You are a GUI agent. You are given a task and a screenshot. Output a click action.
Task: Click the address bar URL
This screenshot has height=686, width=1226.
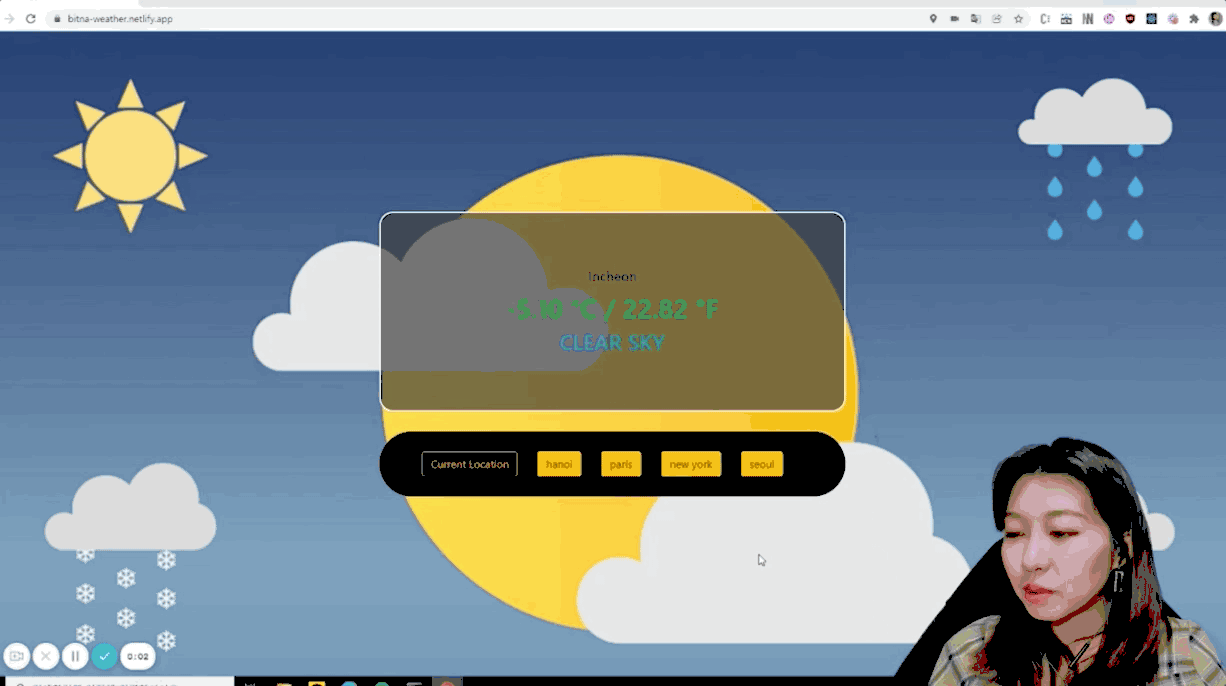pos(120,18)
